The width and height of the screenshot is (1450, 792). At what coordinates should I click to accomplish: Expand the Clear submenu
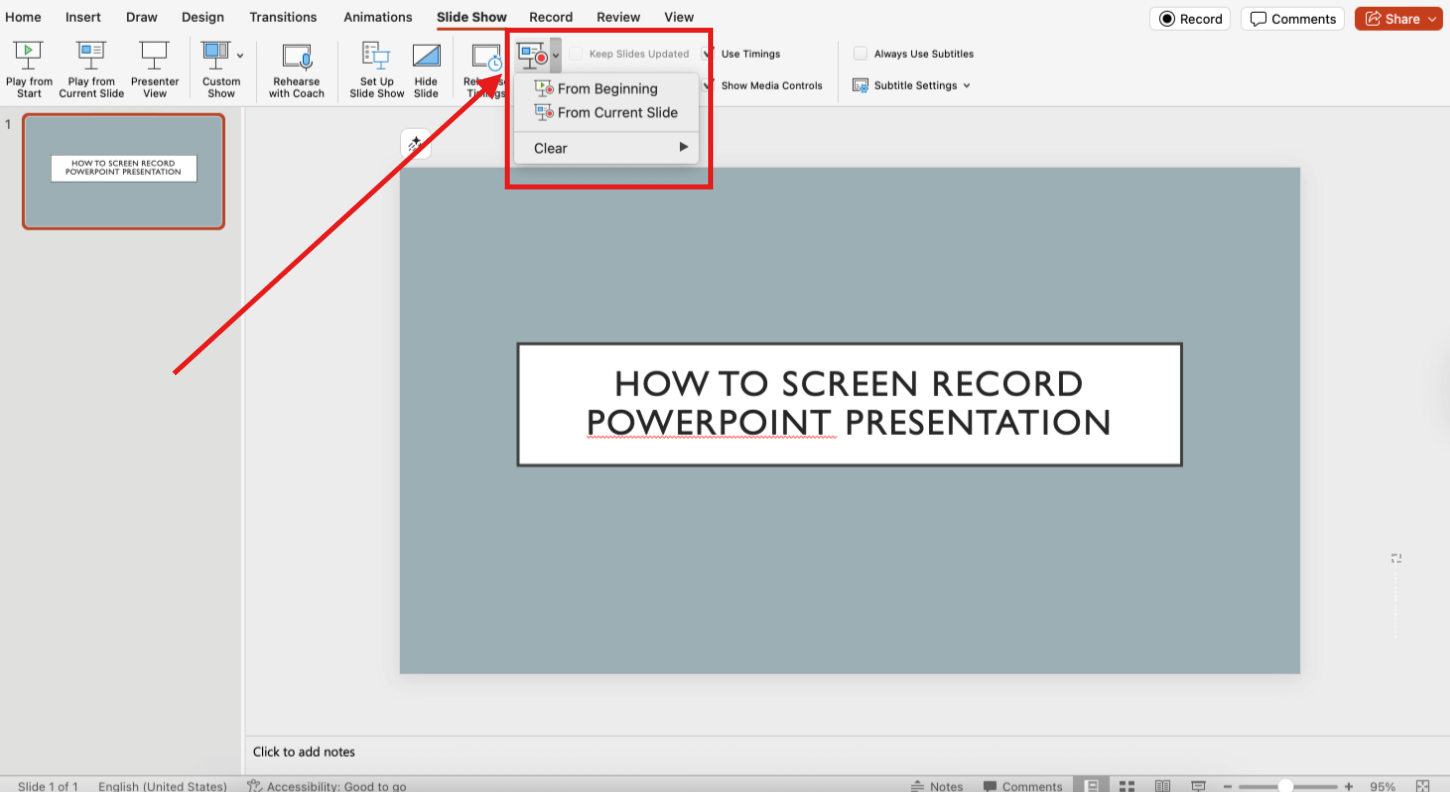click(684, 147)
